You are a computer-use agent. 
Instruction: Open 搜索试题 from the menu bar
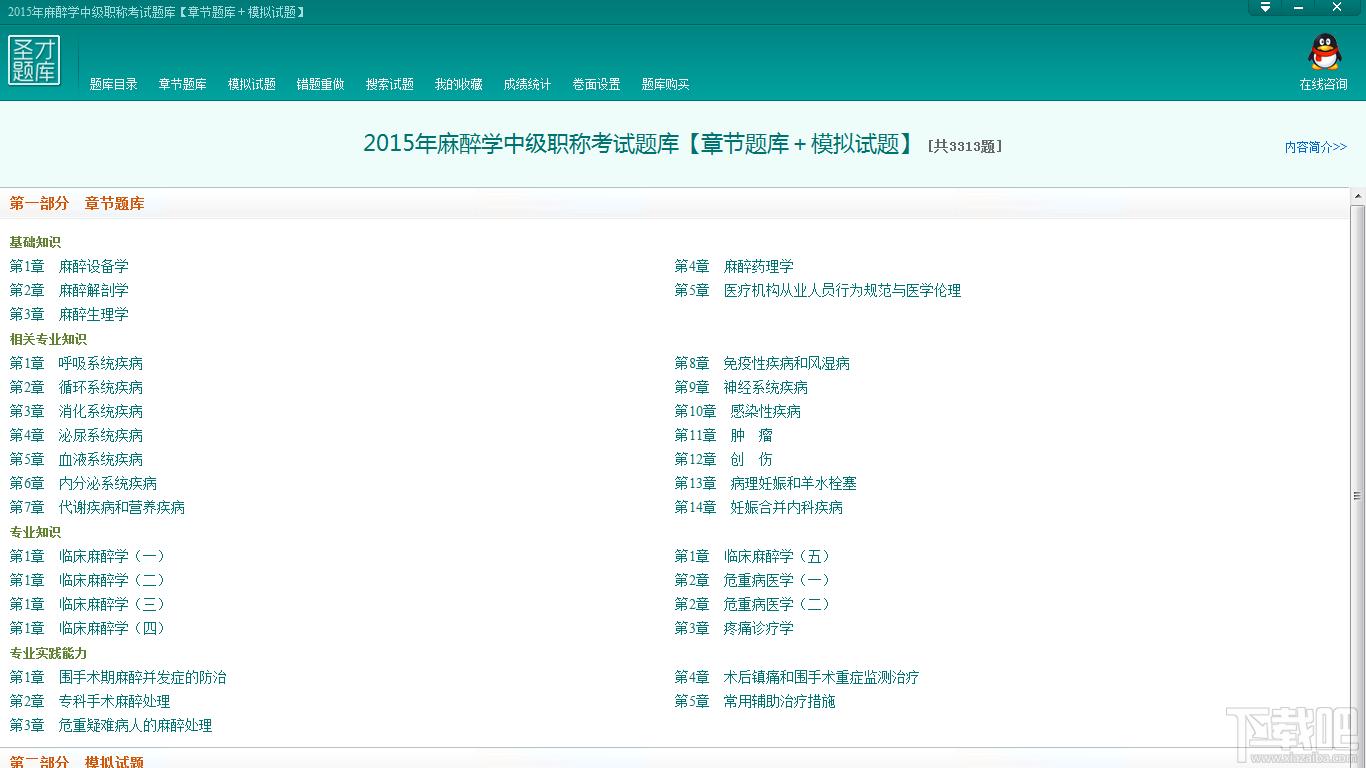click(390, 84)
